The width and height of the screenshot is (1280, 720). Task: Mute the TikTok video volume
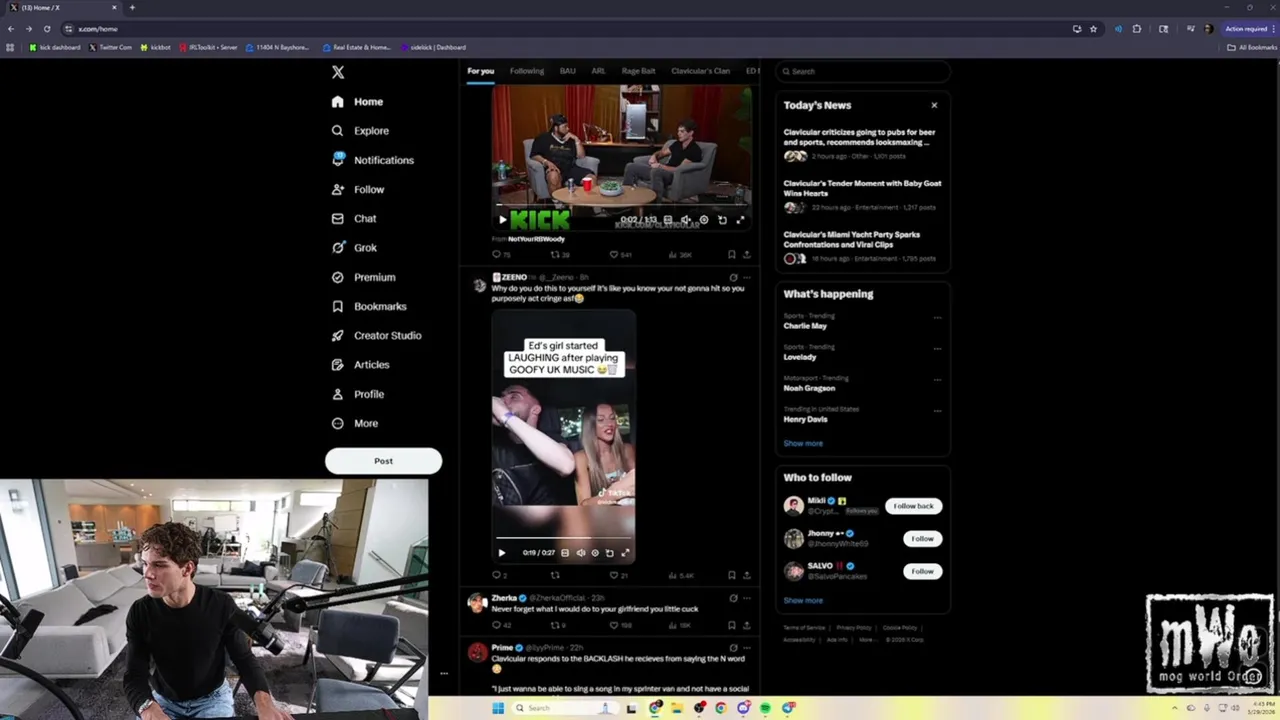click(580, 553)
